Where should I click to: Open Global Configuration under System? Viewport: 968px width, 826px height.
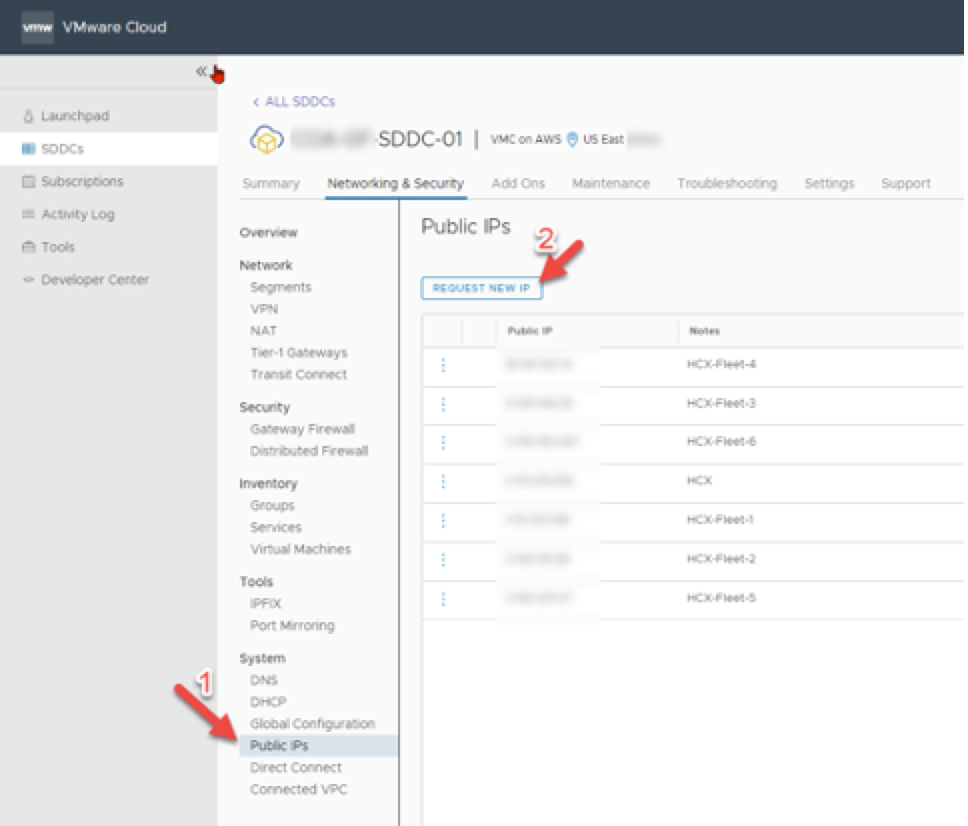pyautogui.click(x=312, y=724)
